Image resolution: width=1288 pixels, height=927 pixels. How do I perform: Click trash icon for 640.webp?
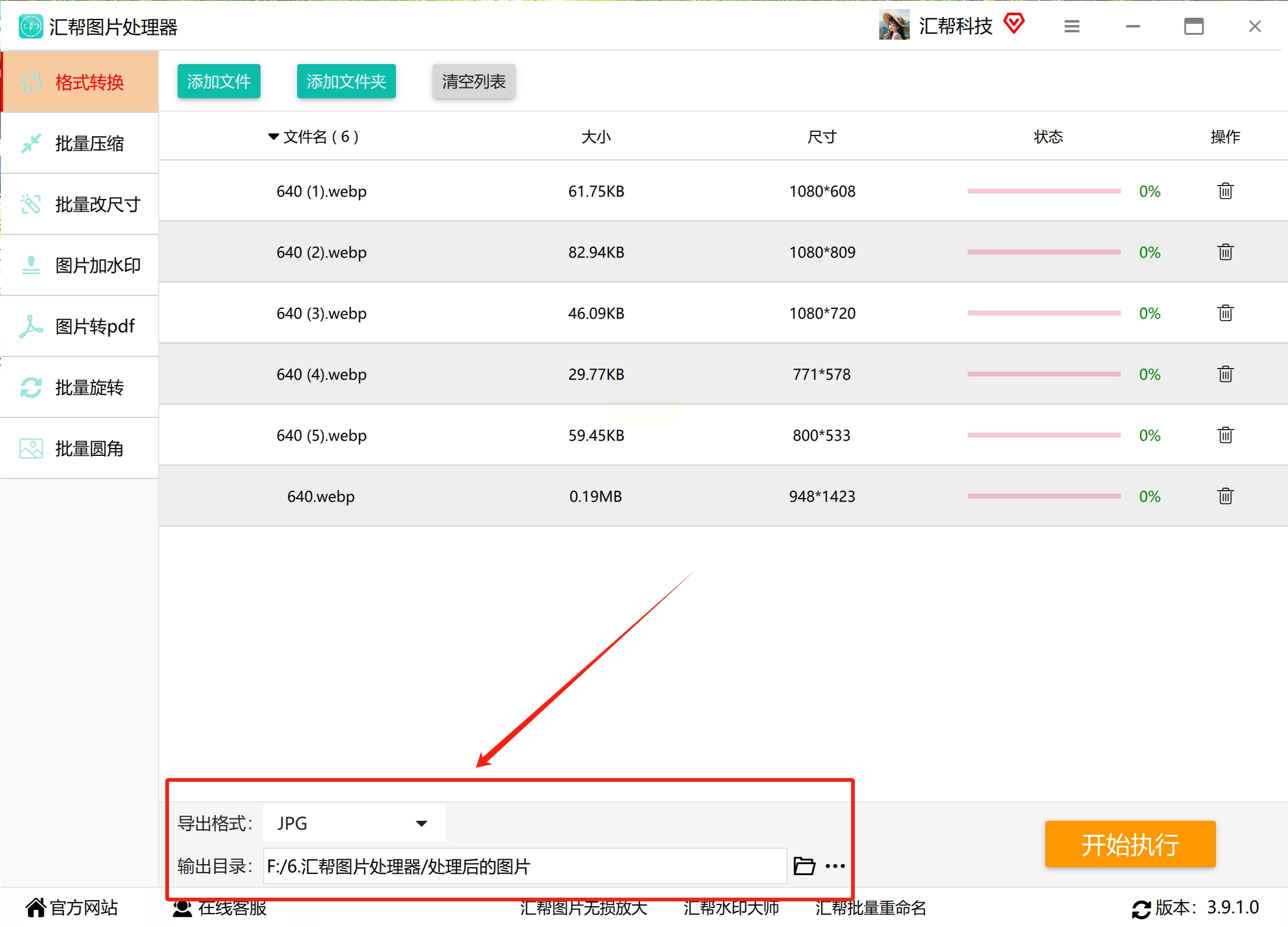pos(1225,496)
